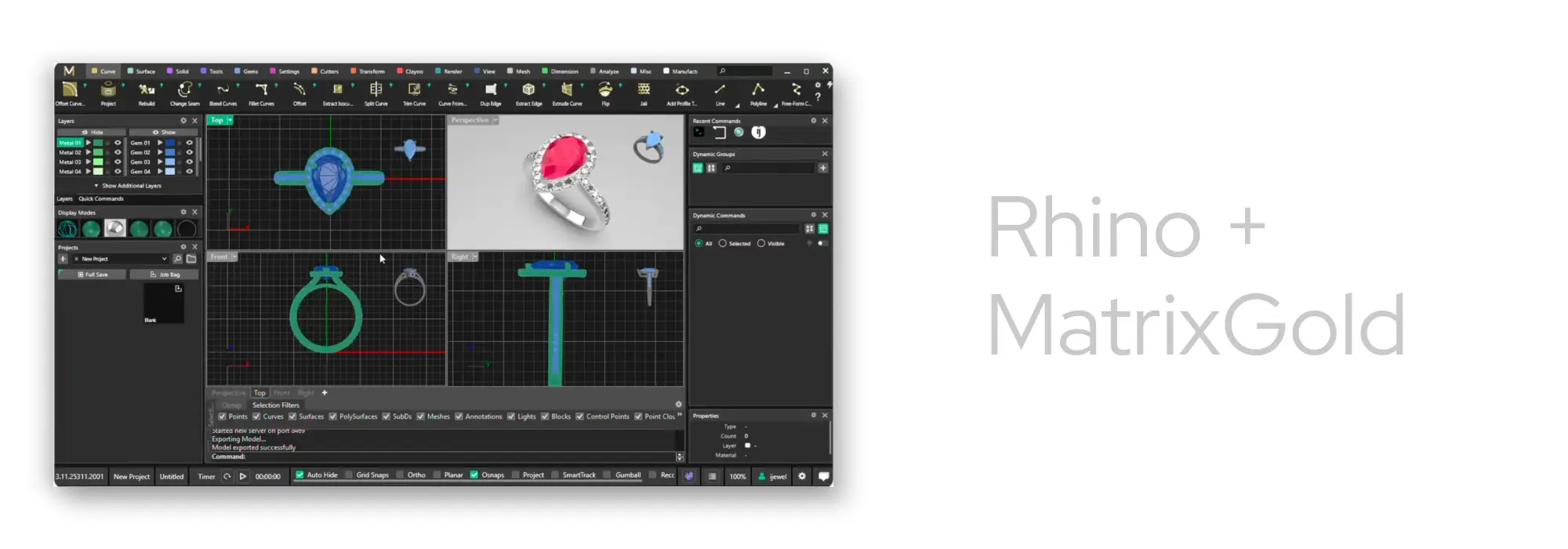This screenshot has height=549, width=1568.
Task: Flip the toggle switch in Dynamic Commands
Action: pyautogui.click(x=822, y=243)
